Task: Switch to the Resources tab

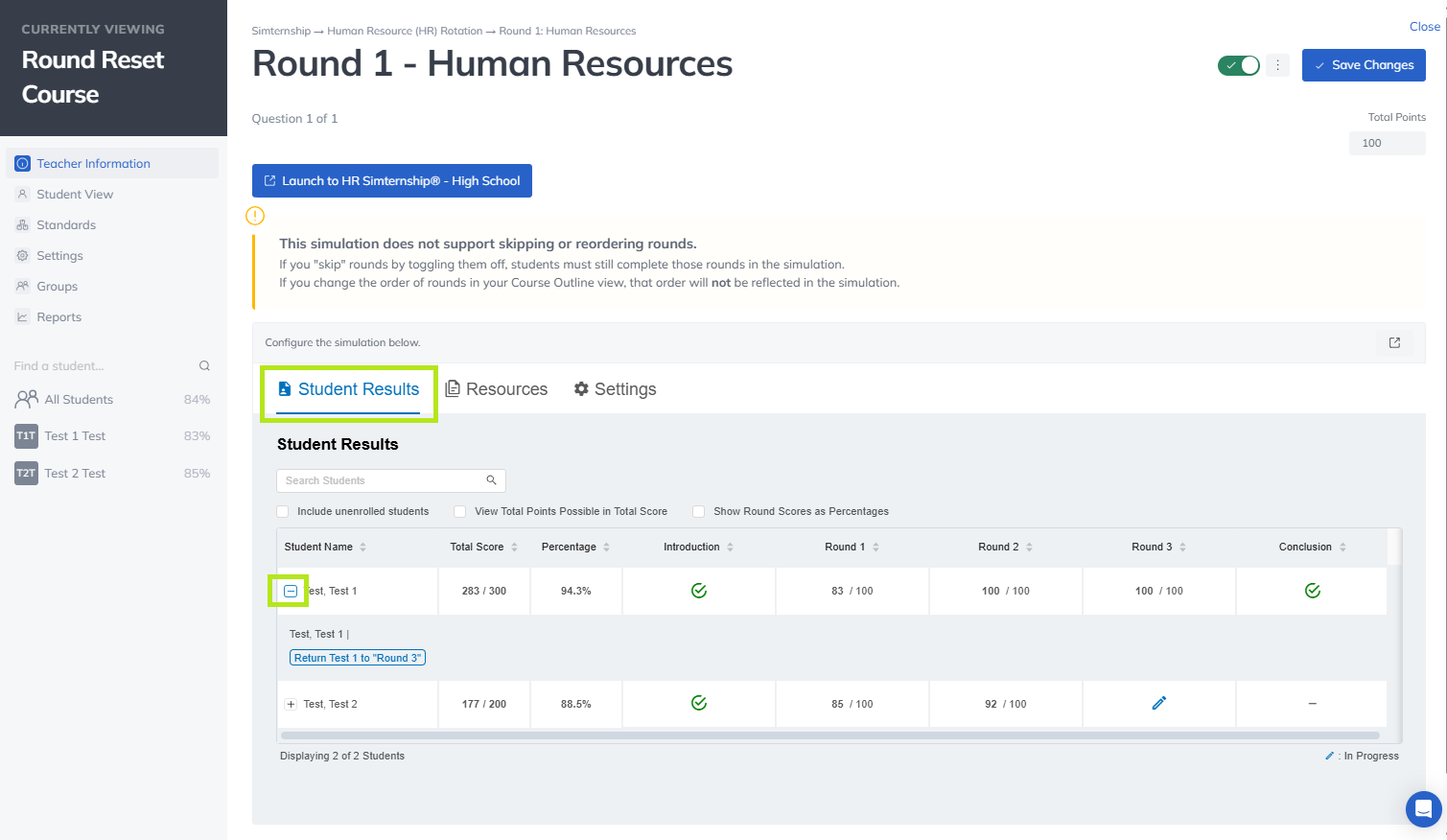Action: coord(497,389)
